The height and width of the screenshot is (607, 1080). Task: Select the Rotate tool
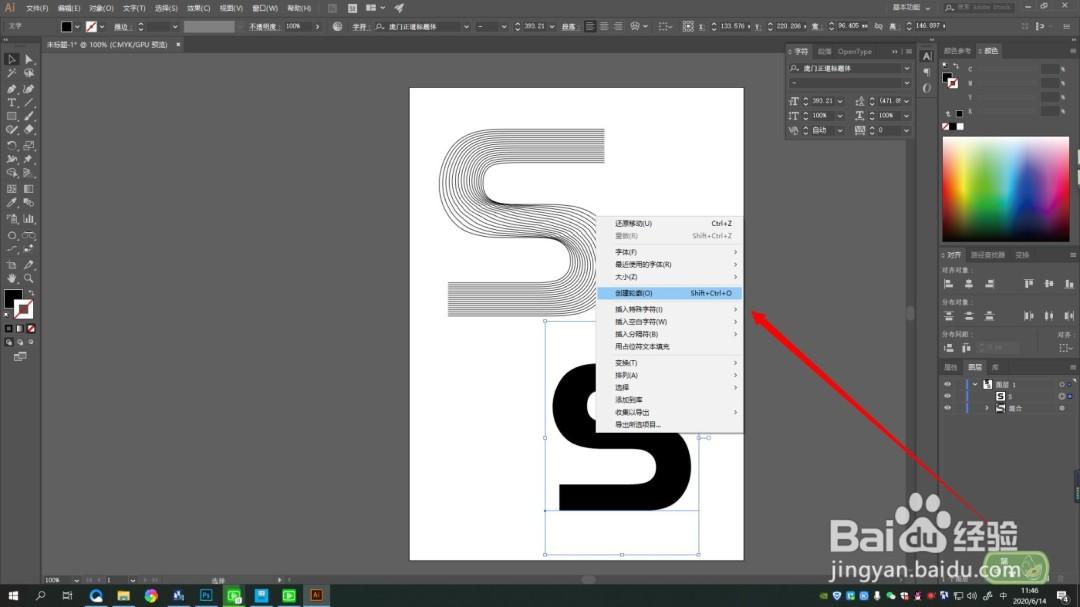pyautogui.click(x=12, y=145)
